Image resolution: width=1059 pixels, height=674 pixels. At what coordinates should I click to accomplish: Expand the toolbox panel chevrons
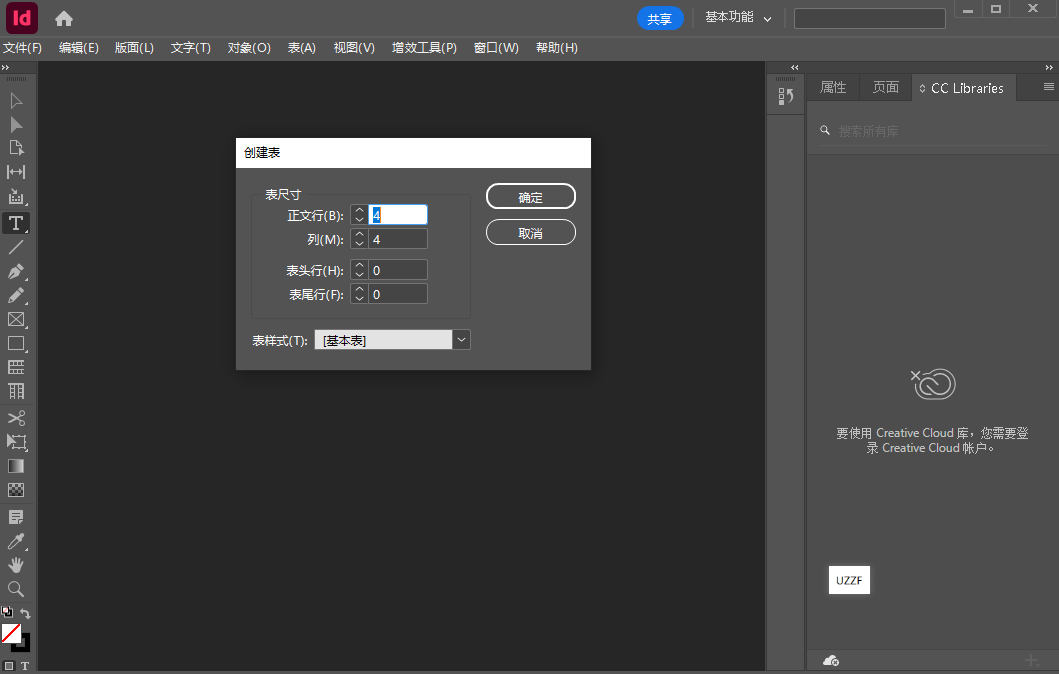(x=5, y=68)
